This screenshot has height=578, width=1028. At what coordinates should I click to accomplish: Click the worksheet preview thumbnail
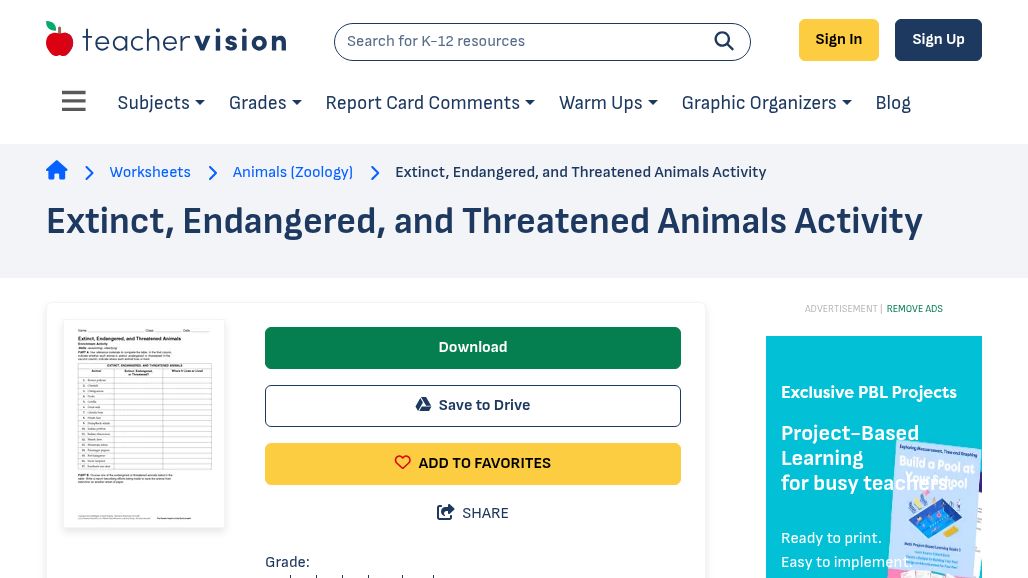(x=144, y=423)
